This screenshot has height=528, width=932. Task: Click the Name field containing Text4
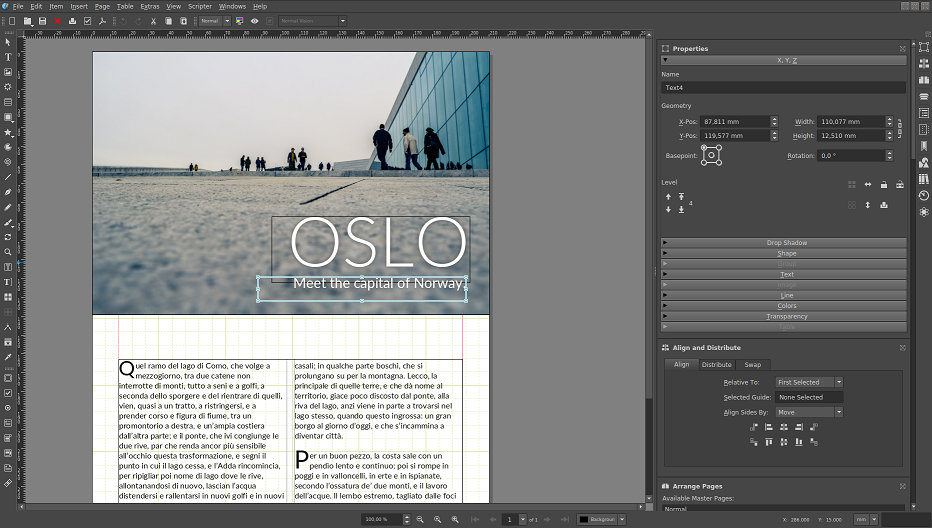click(x=783, y=88)
